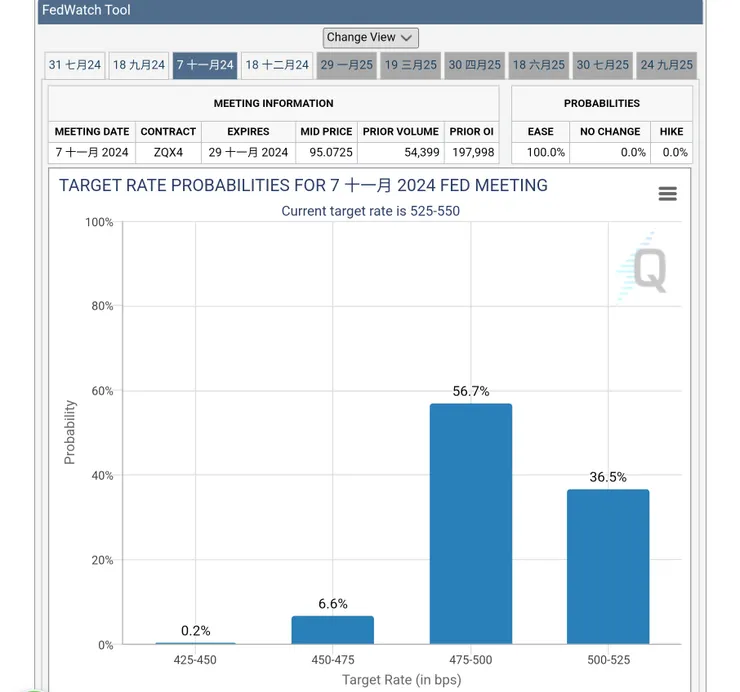Image resolution: width=740 pixels, height=692 pixels.
Task: Click the 450-475 probability bar
Action: (x=333, y=630)
